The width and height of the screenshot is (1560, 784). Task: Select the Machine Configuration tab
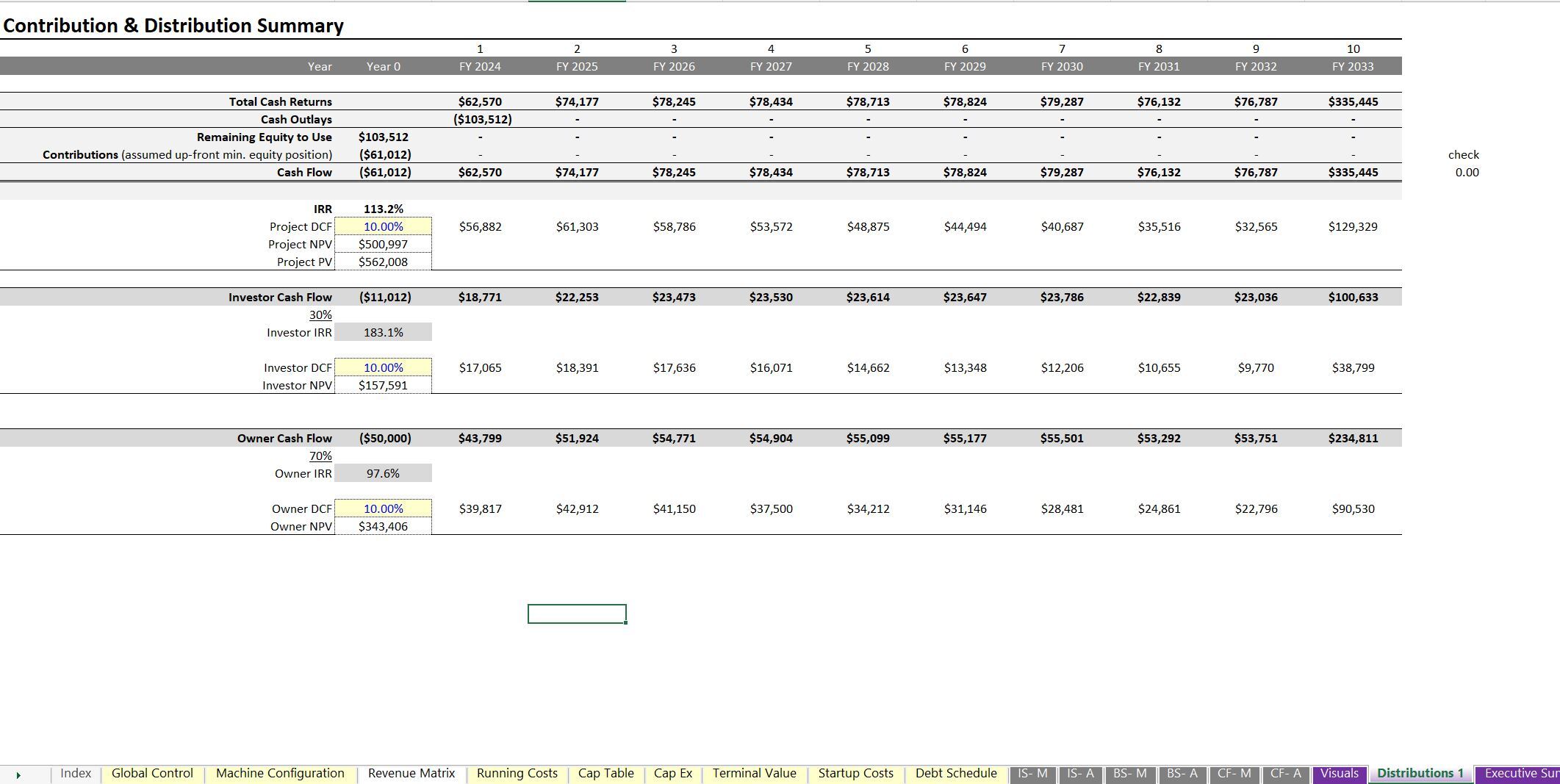coord(279,773)
